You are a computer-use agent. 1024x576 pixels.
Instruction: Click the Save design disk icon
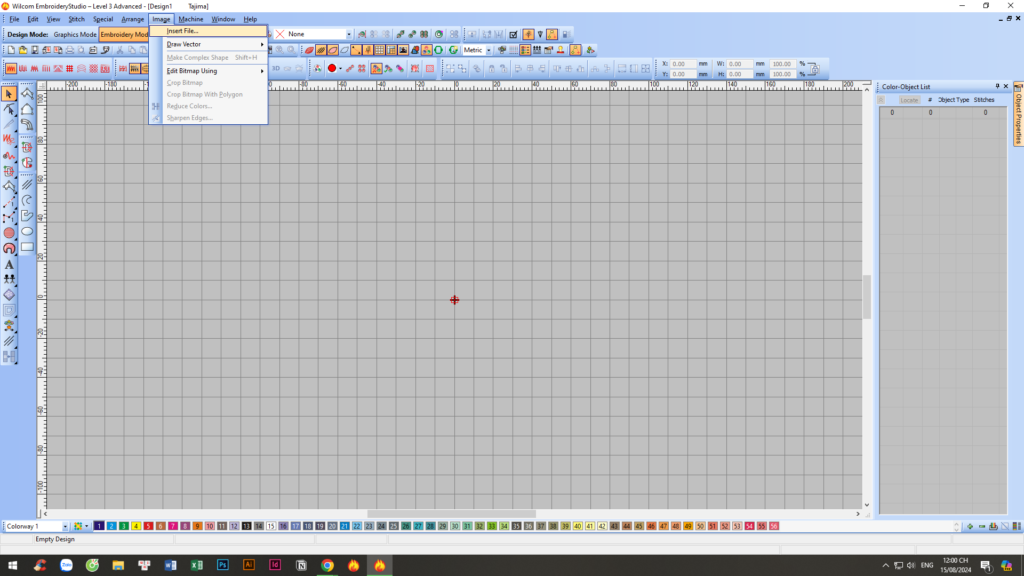[35, 50]
